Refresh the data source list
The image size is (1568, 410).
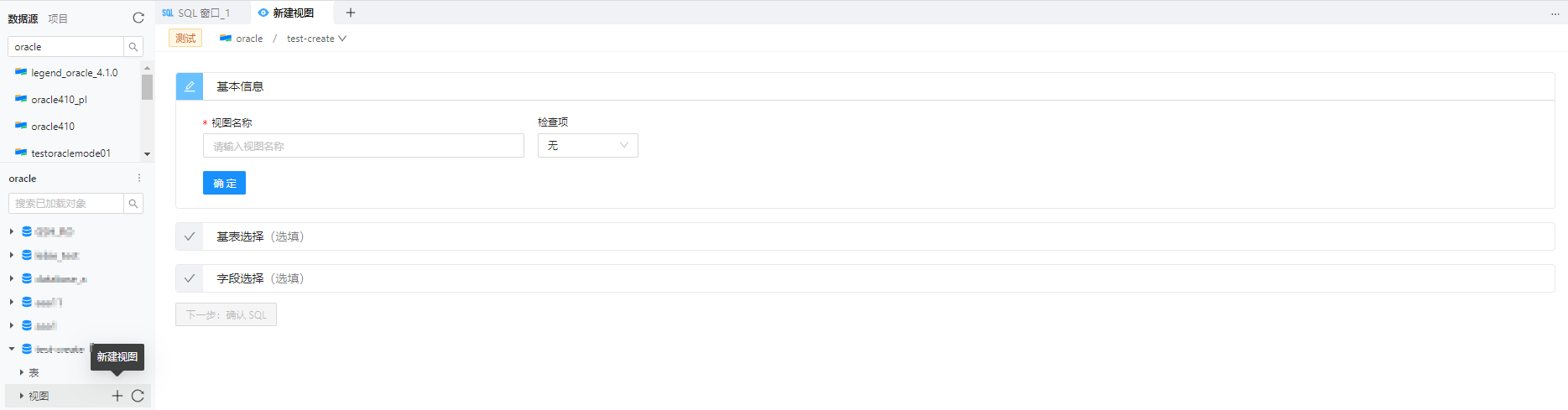tap(138, 18)
